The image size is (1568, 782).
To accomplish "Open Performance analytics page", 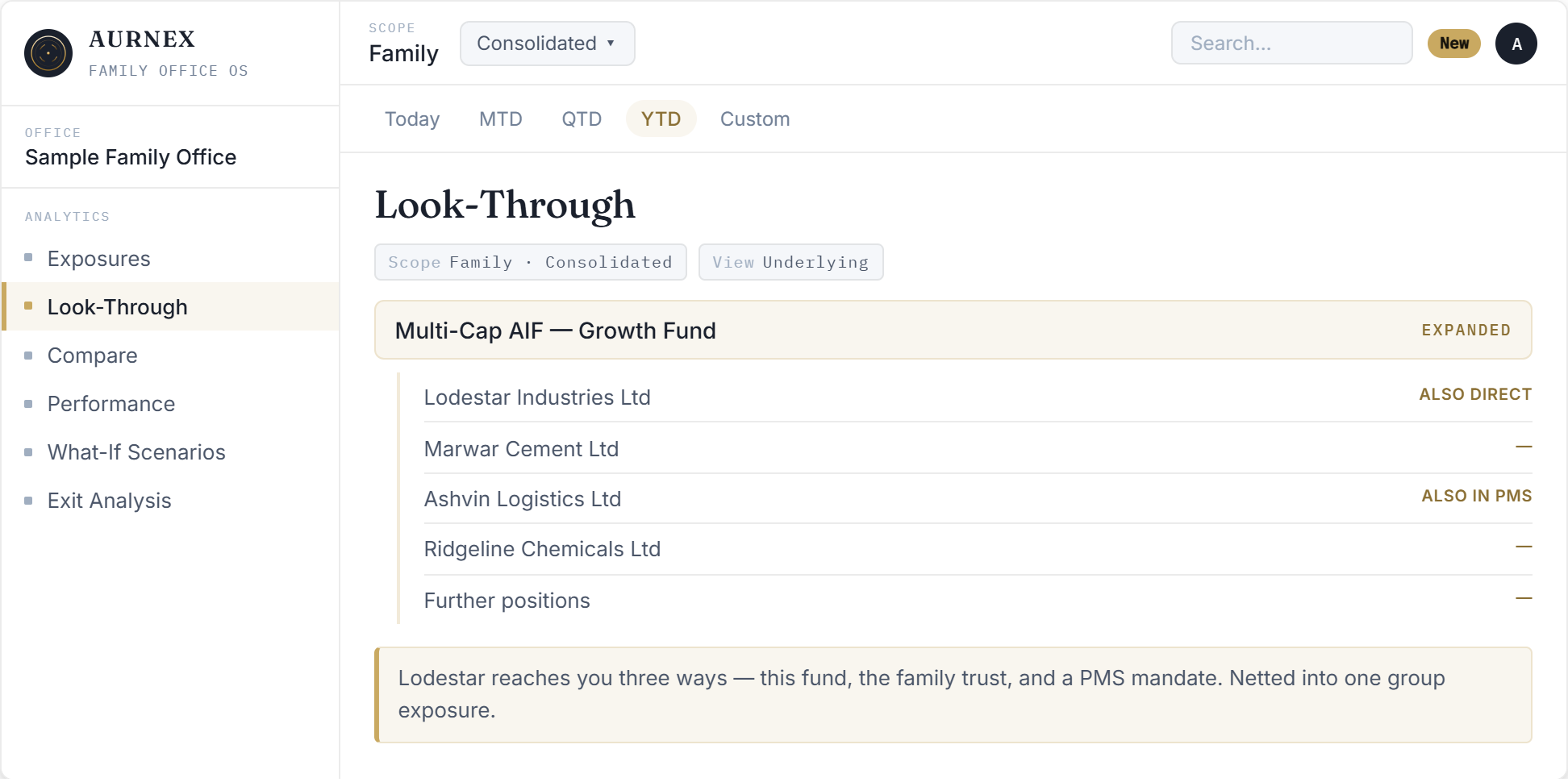I will pos(170,404).
